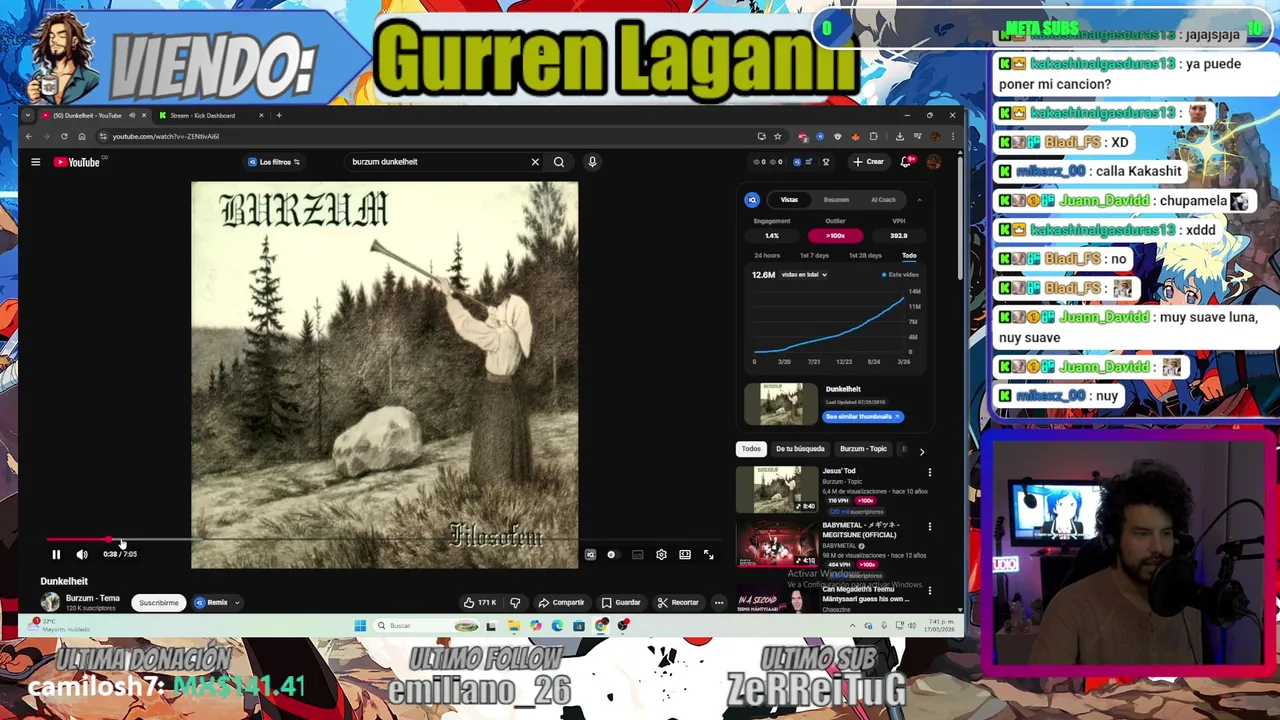Open the Jesus' Tod video thumbnail
This screenshot has width=1280, height=720.
tap(777, 489)
